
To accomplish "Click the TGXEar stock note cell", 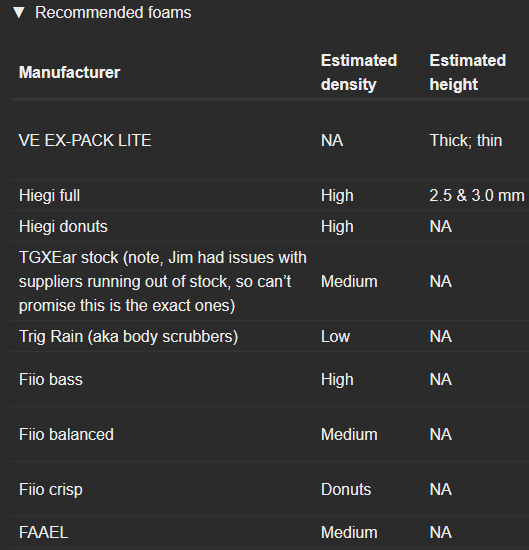I will [163, 282].
